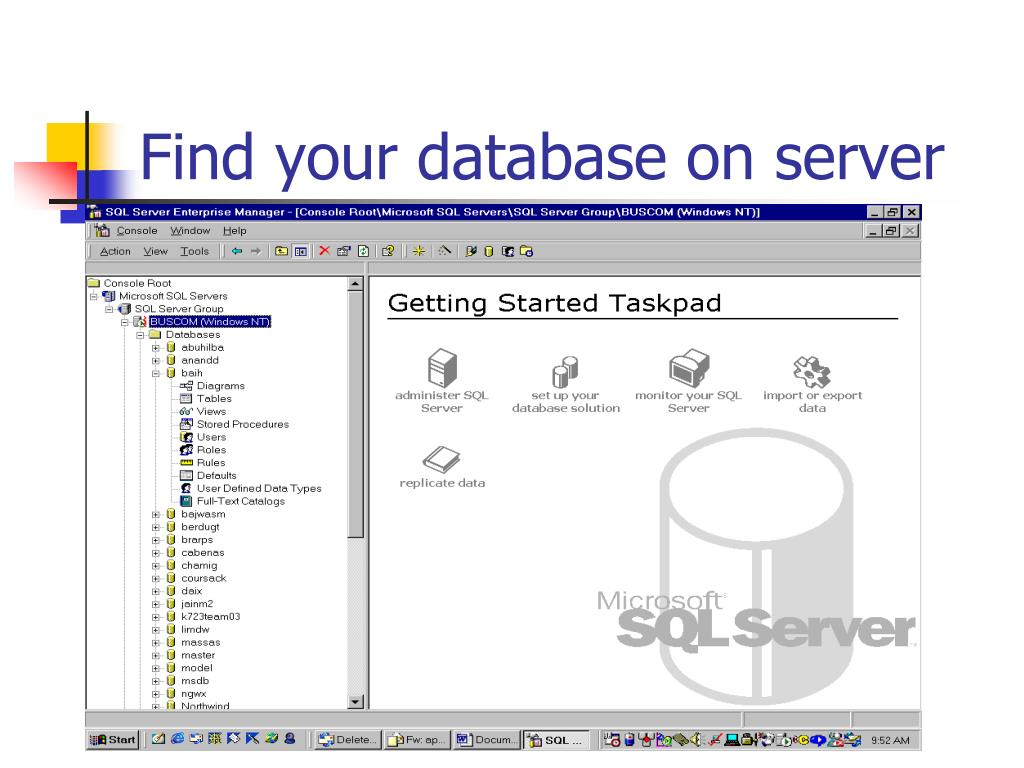This screenshot has width=1024, height=768.
Task: Collapse the baih database node
Action: pyautogui.click(x=155, y=374)
